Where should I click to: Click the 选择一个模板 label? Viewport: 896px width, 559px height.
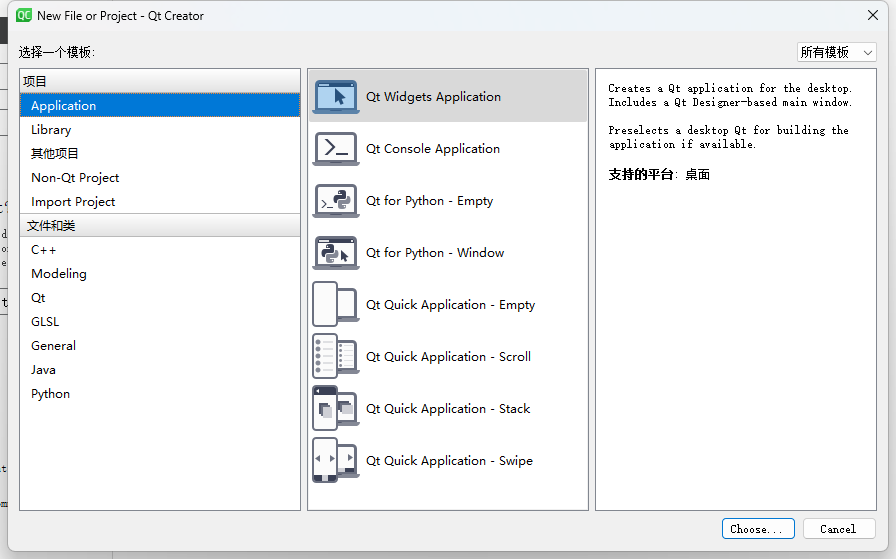pos(57,53)
